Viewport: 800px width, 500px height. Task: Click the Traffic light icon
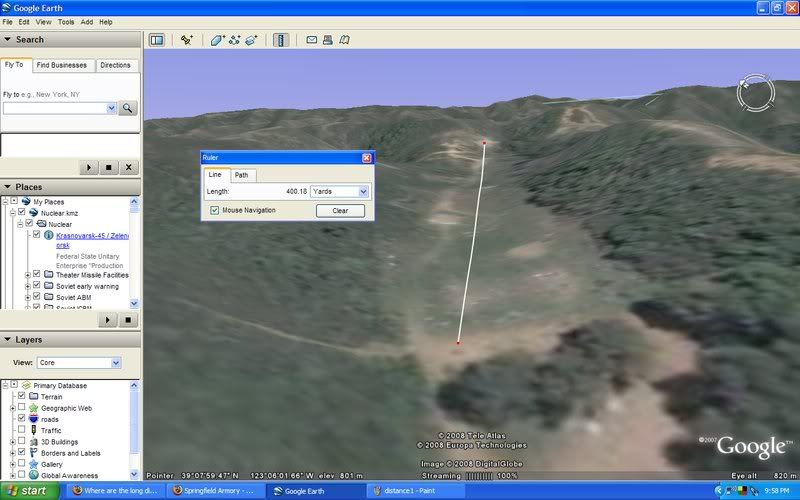[x=34, y=430]
